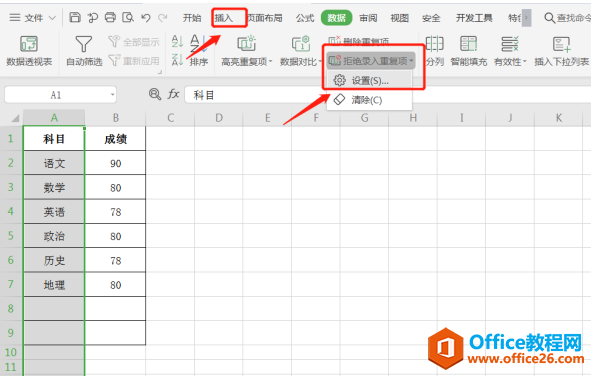Click the Print icon in quick toolbar
The image size is (591, 376).
110,17
